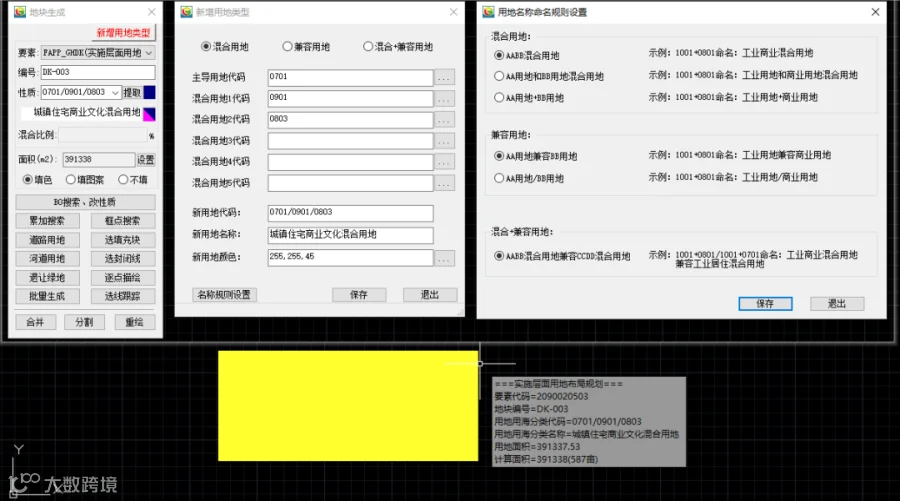Click the yellow land parcel in drawing
This screenshot has width=900, height=501.
(348, 406)
